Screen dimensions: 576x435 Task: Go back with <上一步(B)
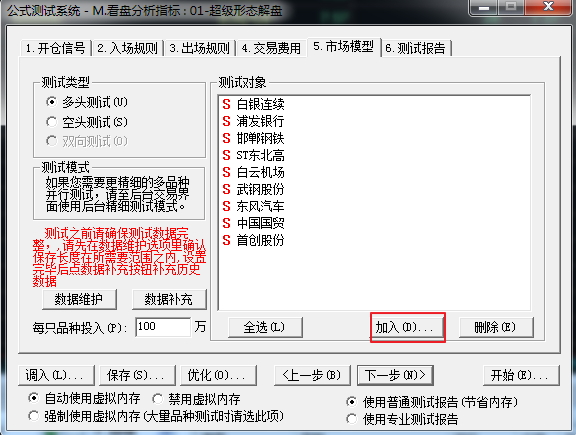(x=312, y=375)
